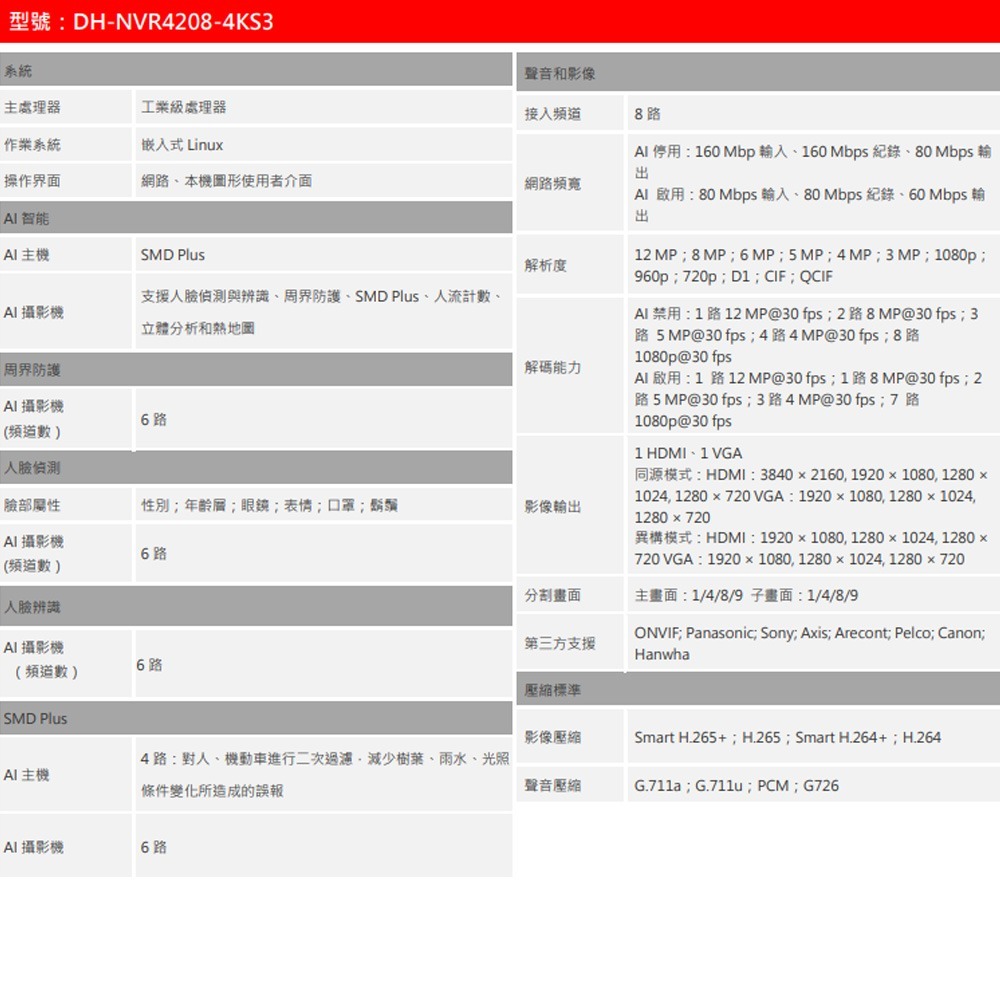
Task: Click the AI 停用：160 Mbp bandwidth text
Action: [x=813, y=162]
